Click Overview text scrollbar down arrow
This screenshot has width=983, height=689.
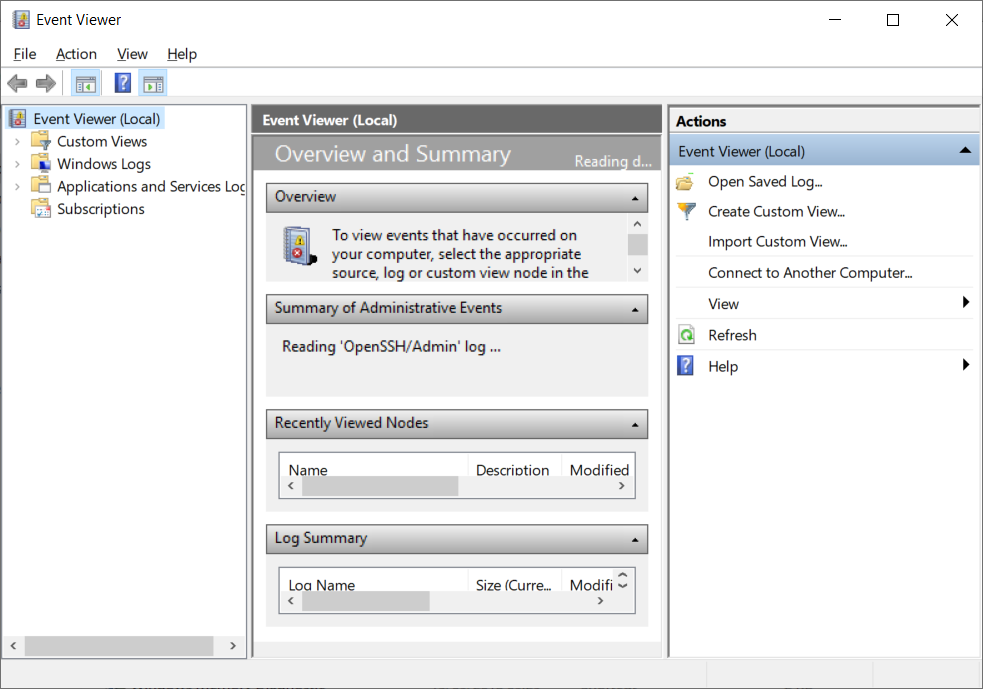[638, 271]
